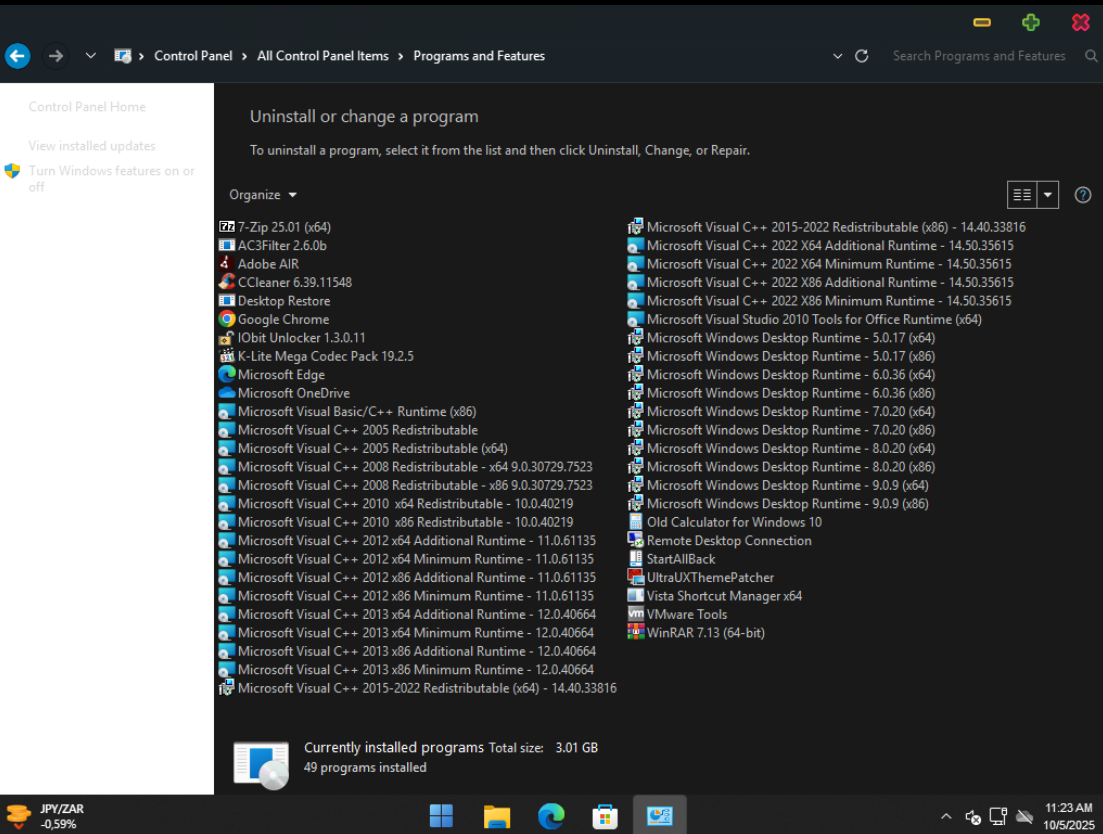Click the 7-Zip program icon
This screenshot has height=834, width=1103.
227,227
